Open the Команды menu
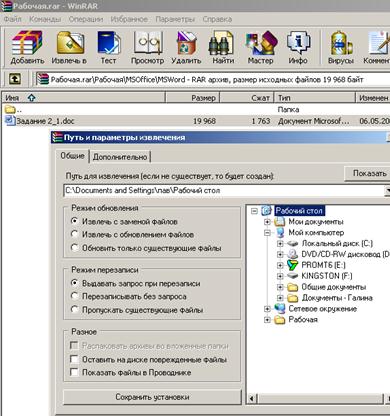The image size is (390, 416). 45,19
